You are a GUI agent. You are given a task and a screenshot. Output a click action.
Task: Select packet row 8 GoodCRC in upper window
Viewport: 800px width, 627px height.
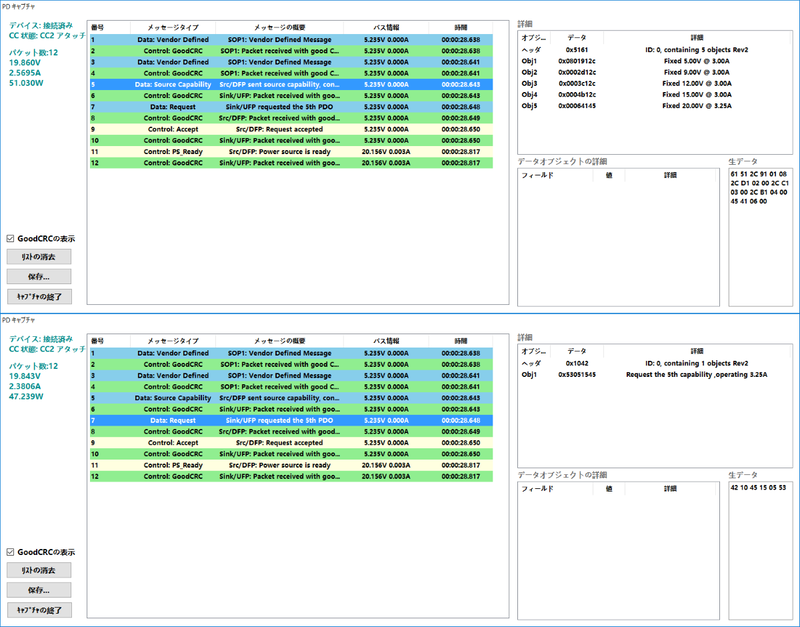[x=291, y=118]
